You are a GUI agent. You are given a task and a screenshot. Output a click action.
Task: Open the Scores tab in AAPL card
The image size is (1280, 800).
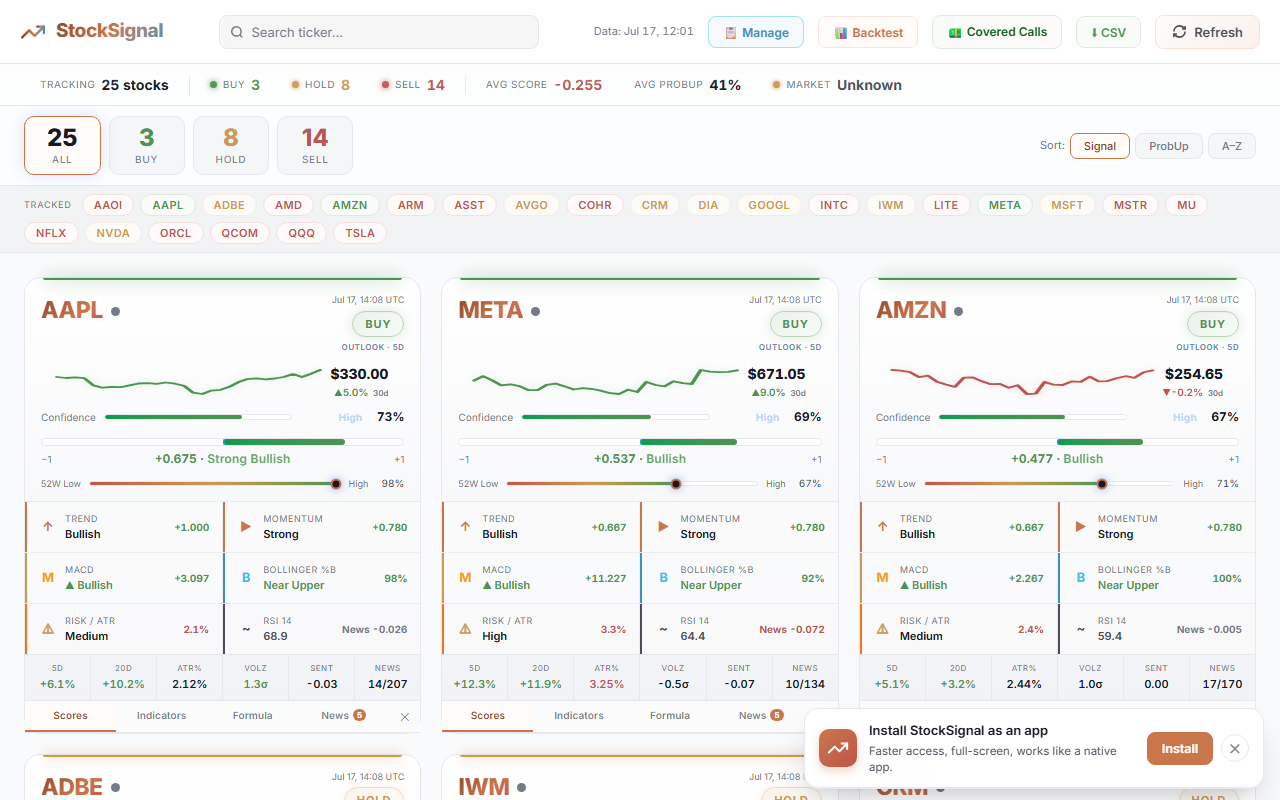tap(70, 716)
